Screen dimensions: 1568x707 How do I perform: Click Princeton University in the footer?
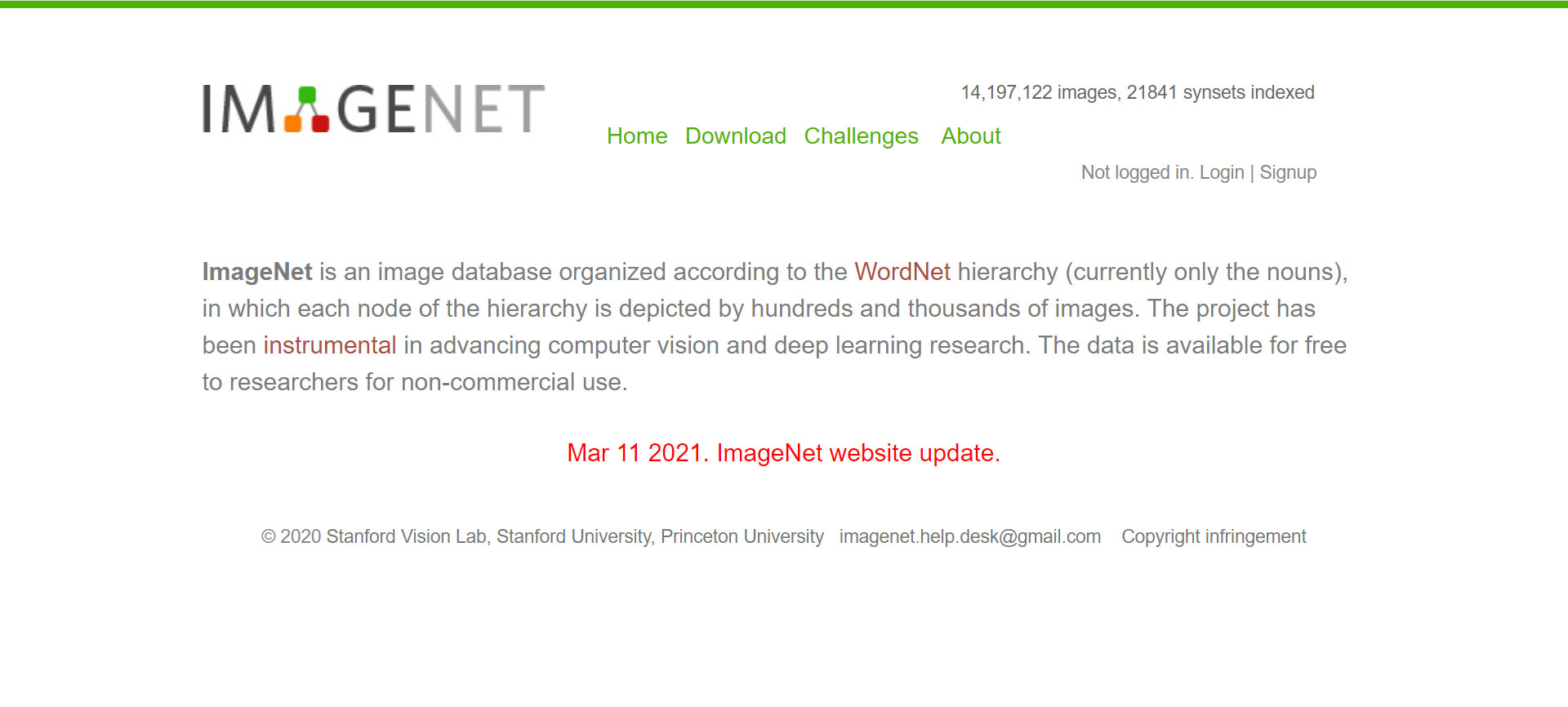pos(742,536)
